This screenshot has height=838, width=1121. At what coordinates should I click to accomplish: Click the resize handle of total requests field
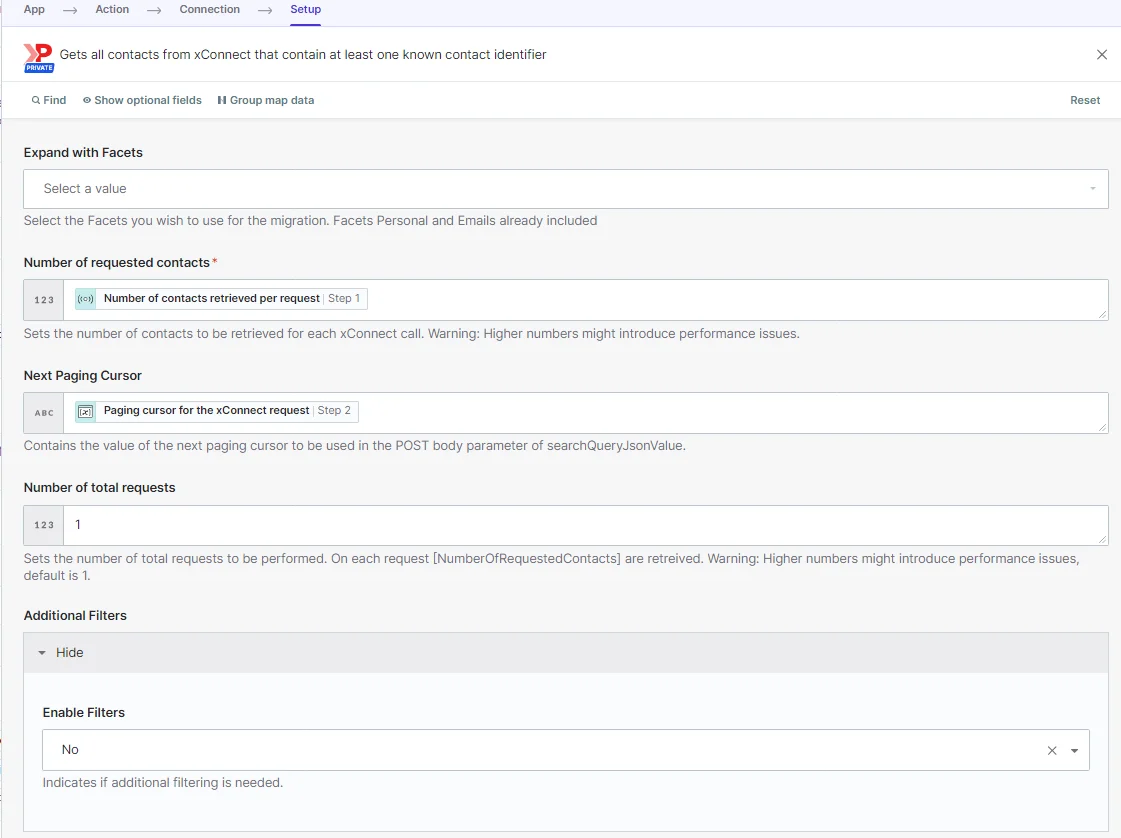(1102, 540)
